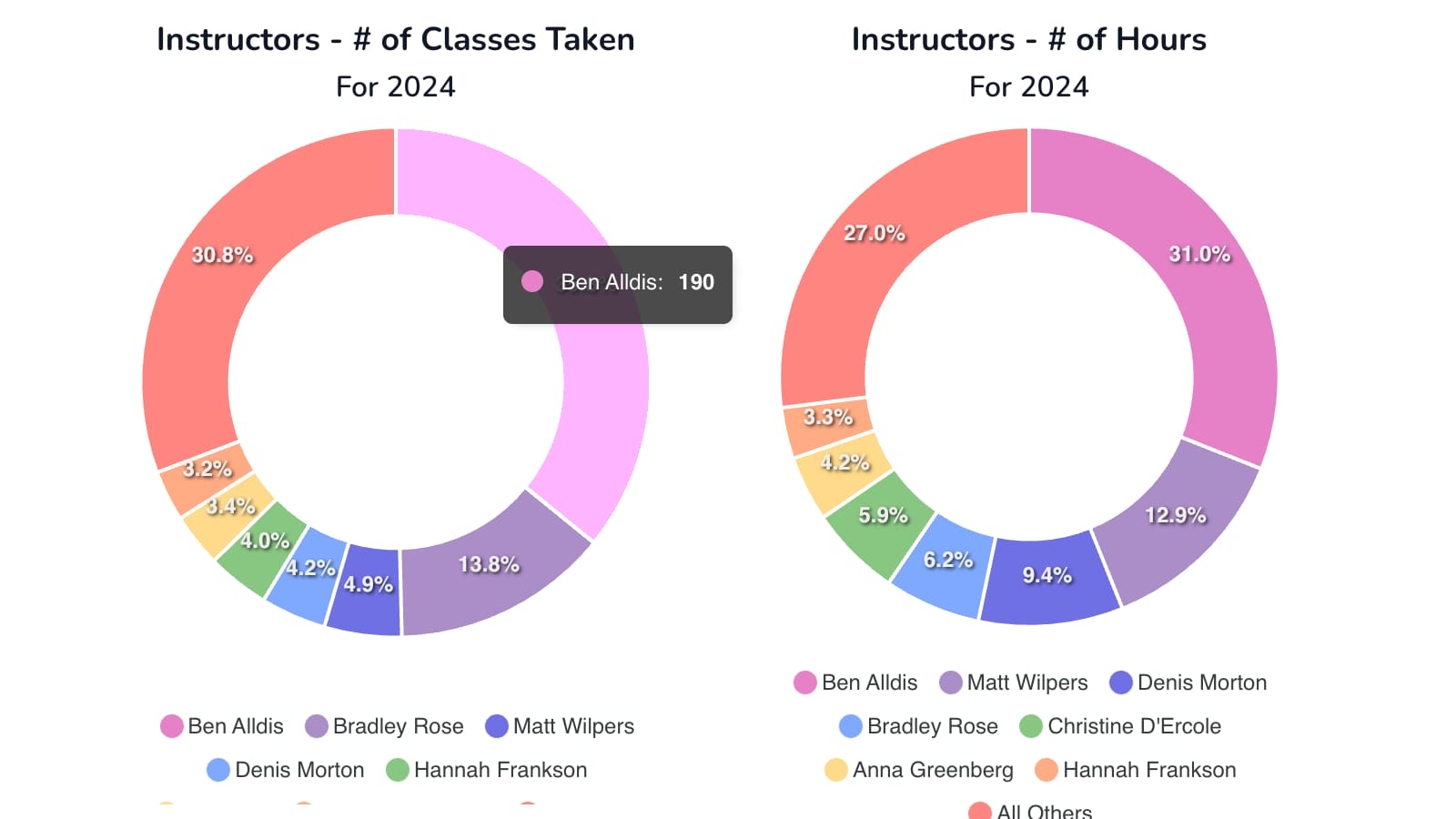This screenshot has width=1456, height=819.
Task: Toggle Matt Wilpers legend in Hours chart
Action: [1014, 682]
